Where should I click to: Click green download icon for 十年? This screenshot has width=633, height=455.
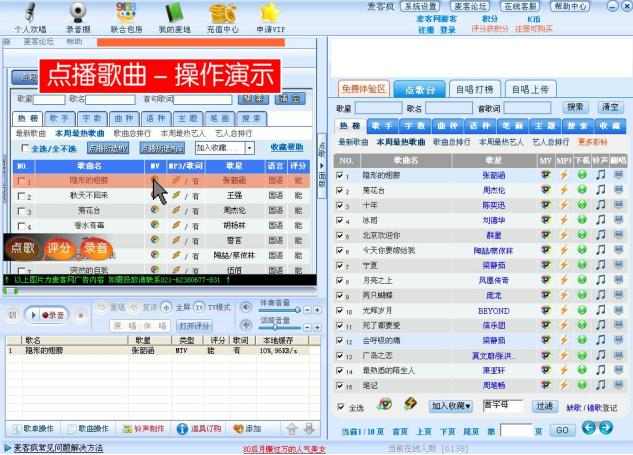click(582, 205)
